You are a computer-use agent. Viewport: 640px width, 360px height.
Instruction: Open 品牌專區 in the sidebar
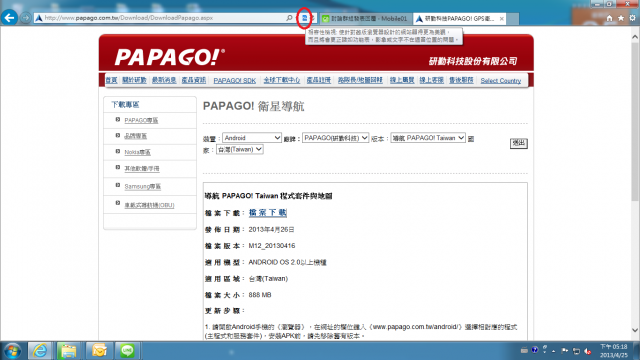tap(136, 136)
